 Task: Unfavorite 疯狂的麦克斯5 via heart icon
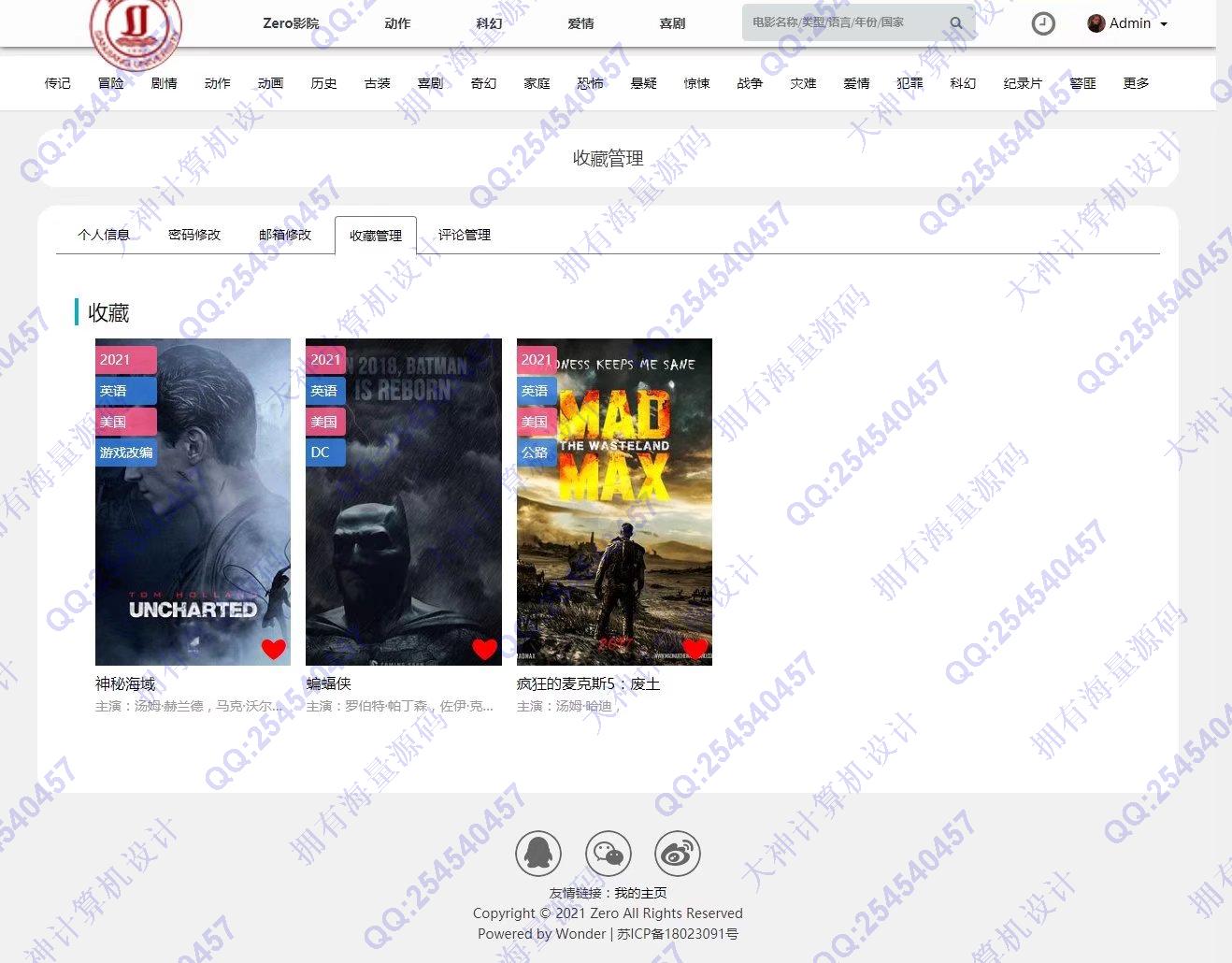695,649
